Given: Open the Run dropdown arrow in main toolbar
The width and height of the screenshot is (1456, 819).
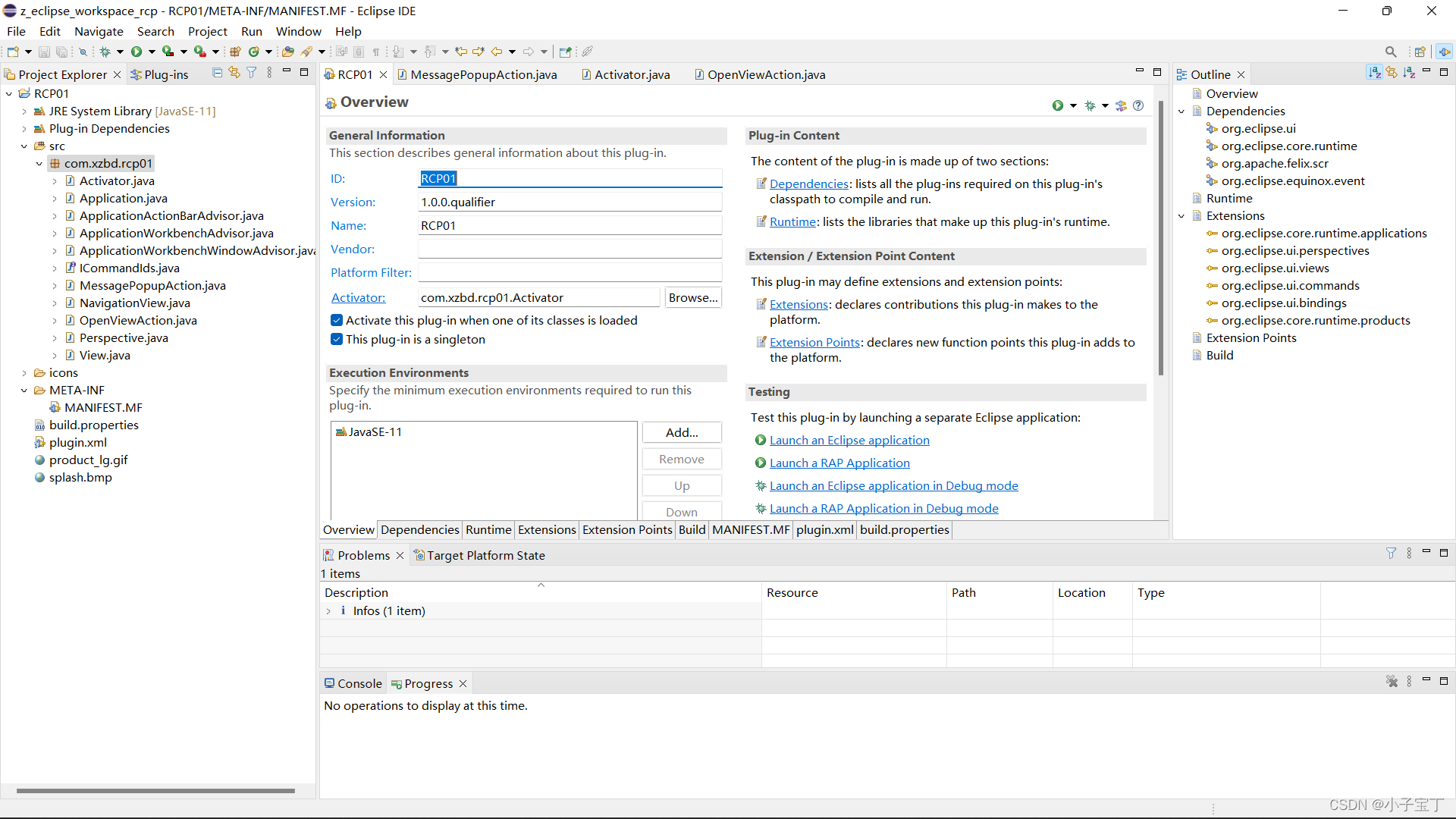Looking at the screenshot, I should [152, 52].
